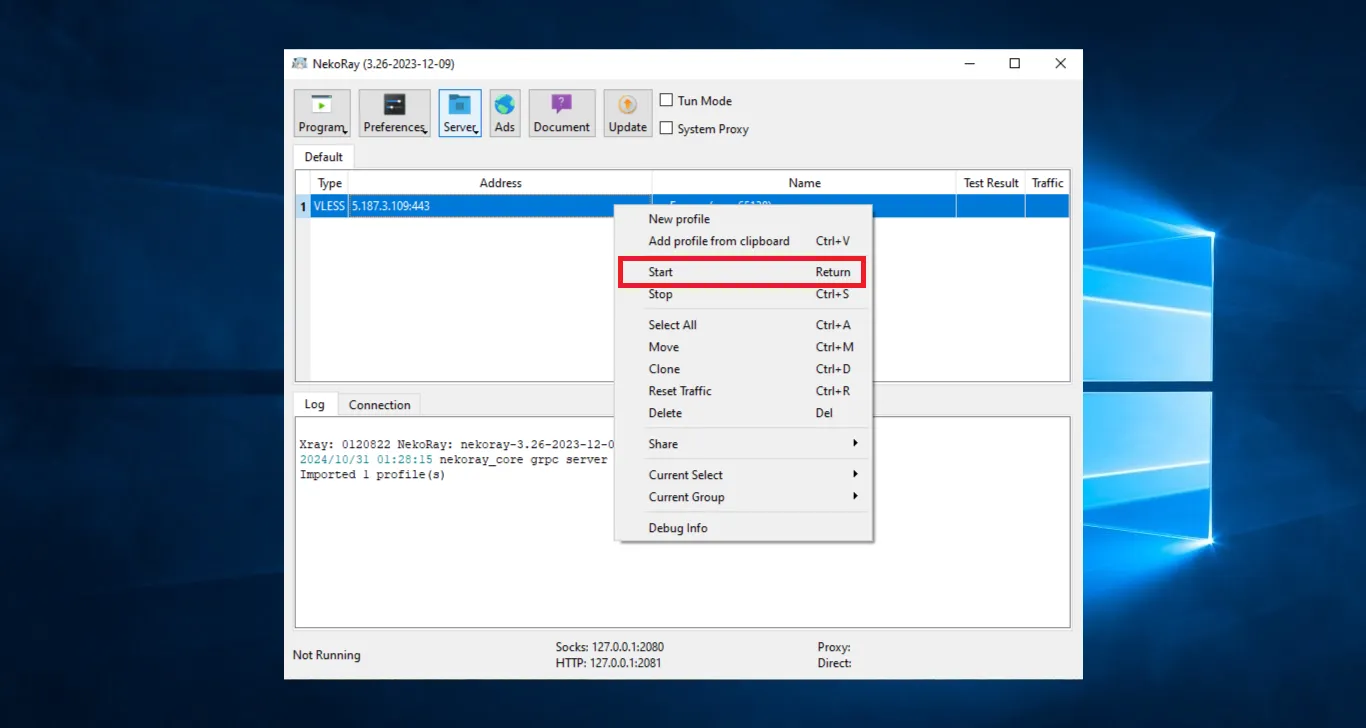
Task: Click the "Direct:" status label
Action: click(834, 663)
